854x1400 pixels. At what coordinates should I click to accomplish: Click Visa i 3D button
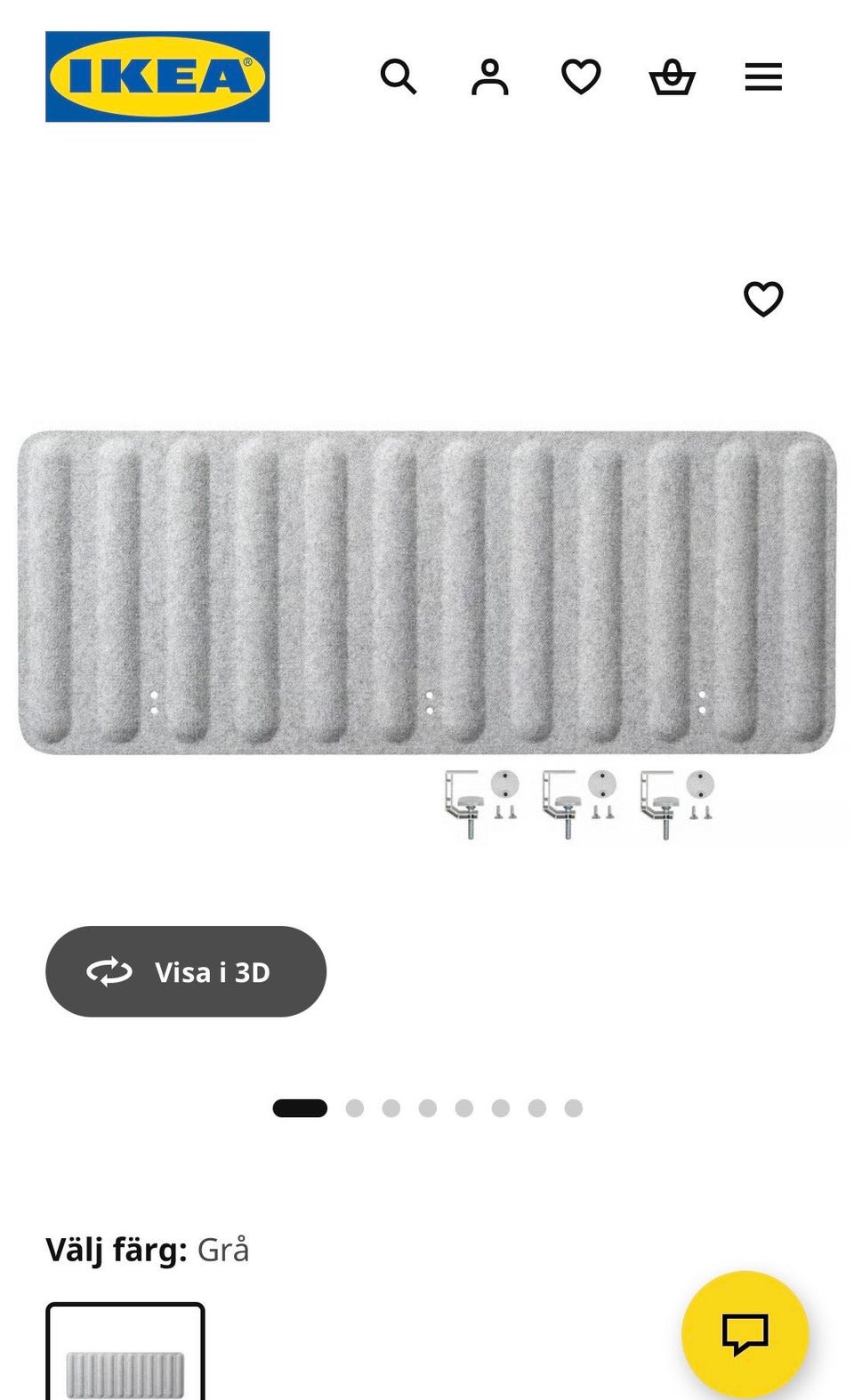(186, 971)
